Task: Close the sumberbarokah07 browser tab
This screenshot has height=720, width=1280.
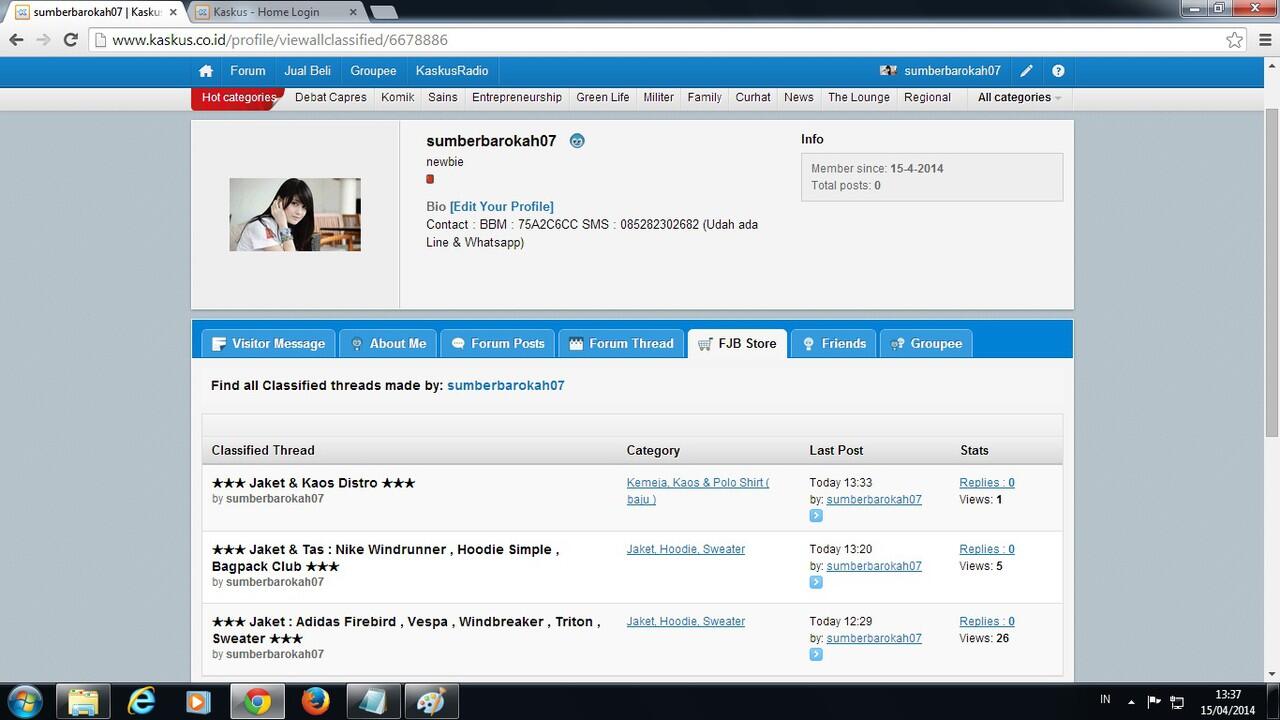Action: pos(171,12)
